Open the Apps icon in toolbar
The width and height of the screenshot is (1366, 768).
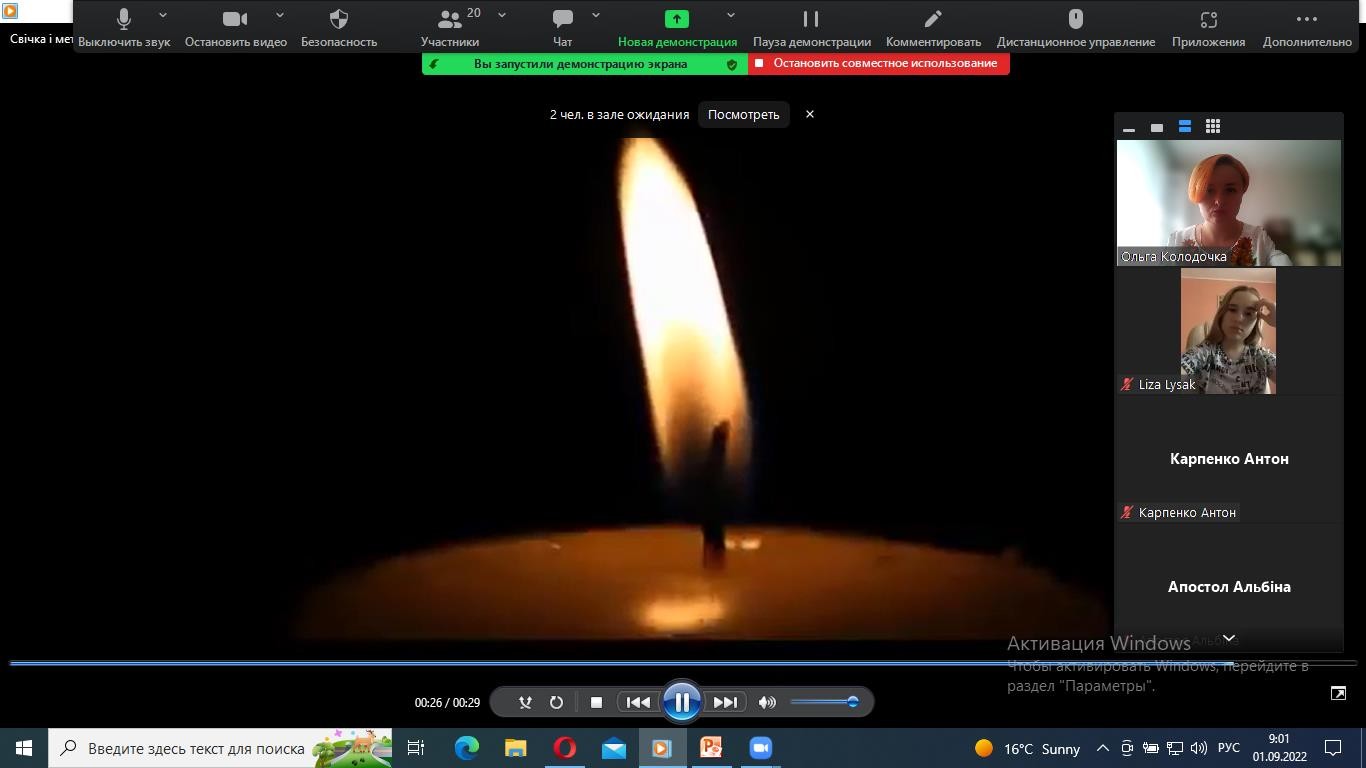[x=1208, y=20]
